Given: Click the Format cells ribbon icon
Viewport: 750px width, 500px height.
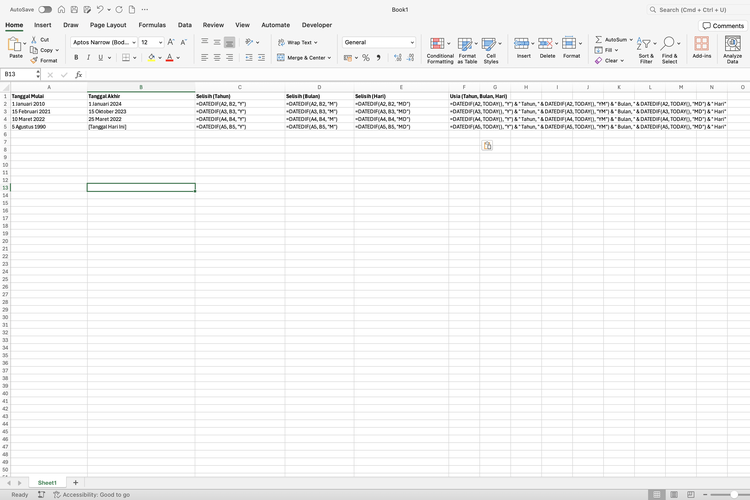Looking at the screenshot, I should (x=569, y=43).
